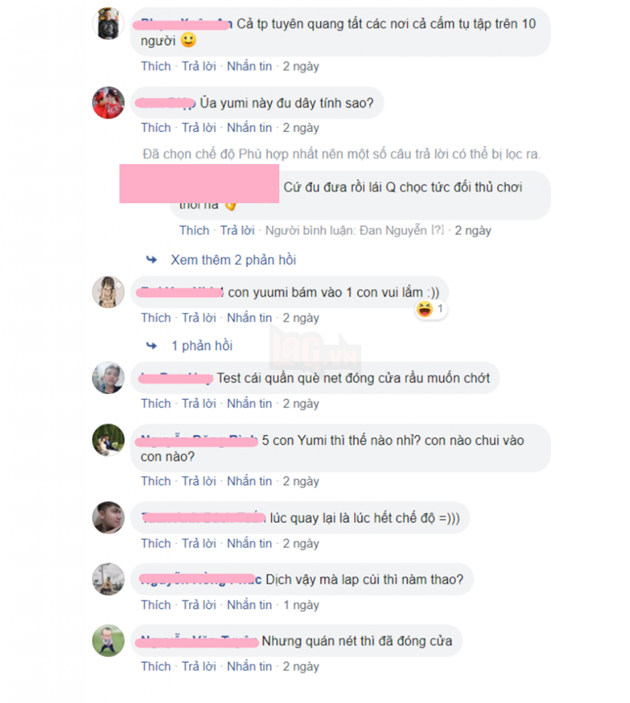
Task: Like the '5 con Yumi thì thế nào' comment
Action: pos(156,481)
